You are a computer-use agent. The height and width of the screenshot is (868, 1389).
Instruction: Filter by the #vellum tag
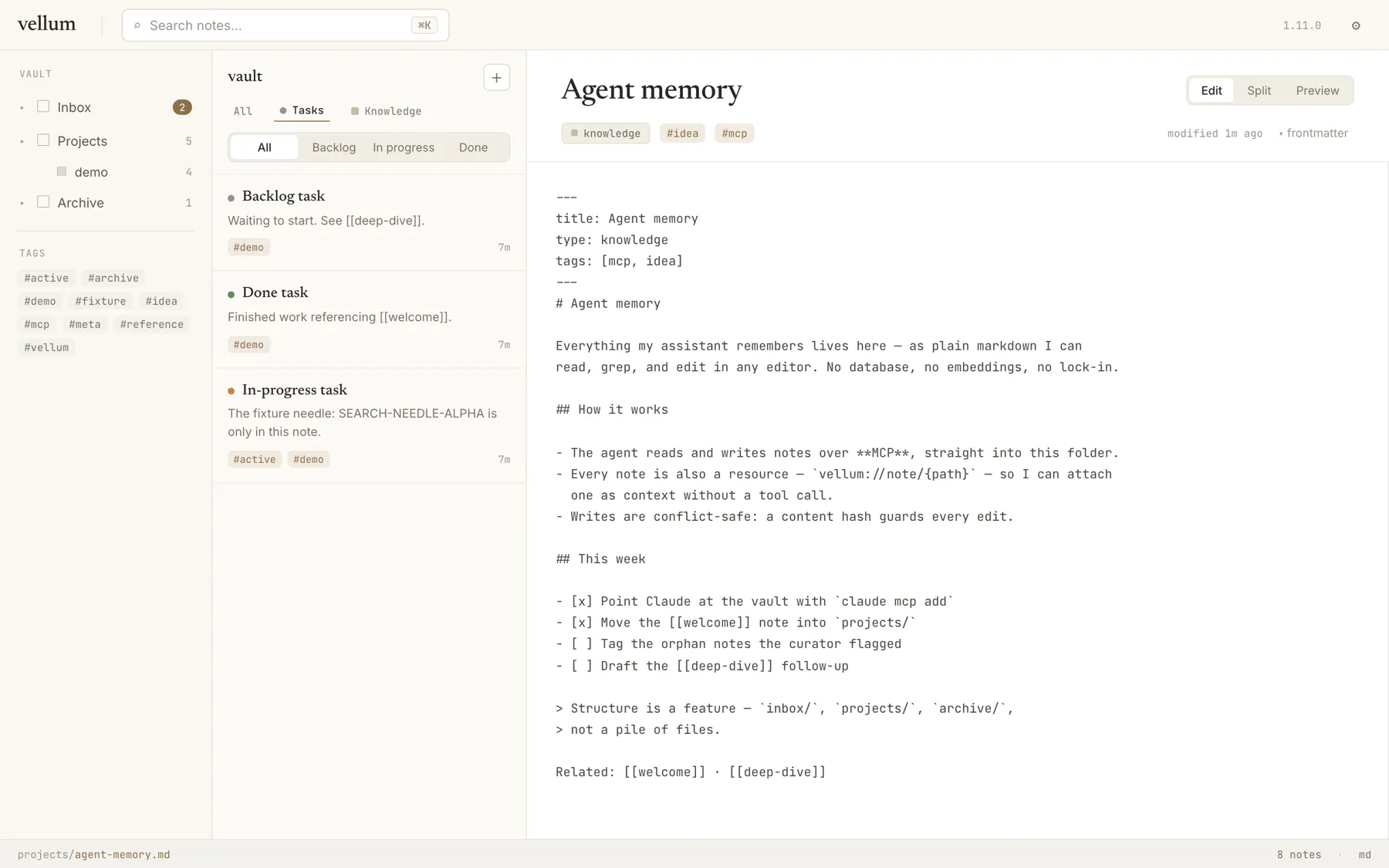(x=46, y=347)
